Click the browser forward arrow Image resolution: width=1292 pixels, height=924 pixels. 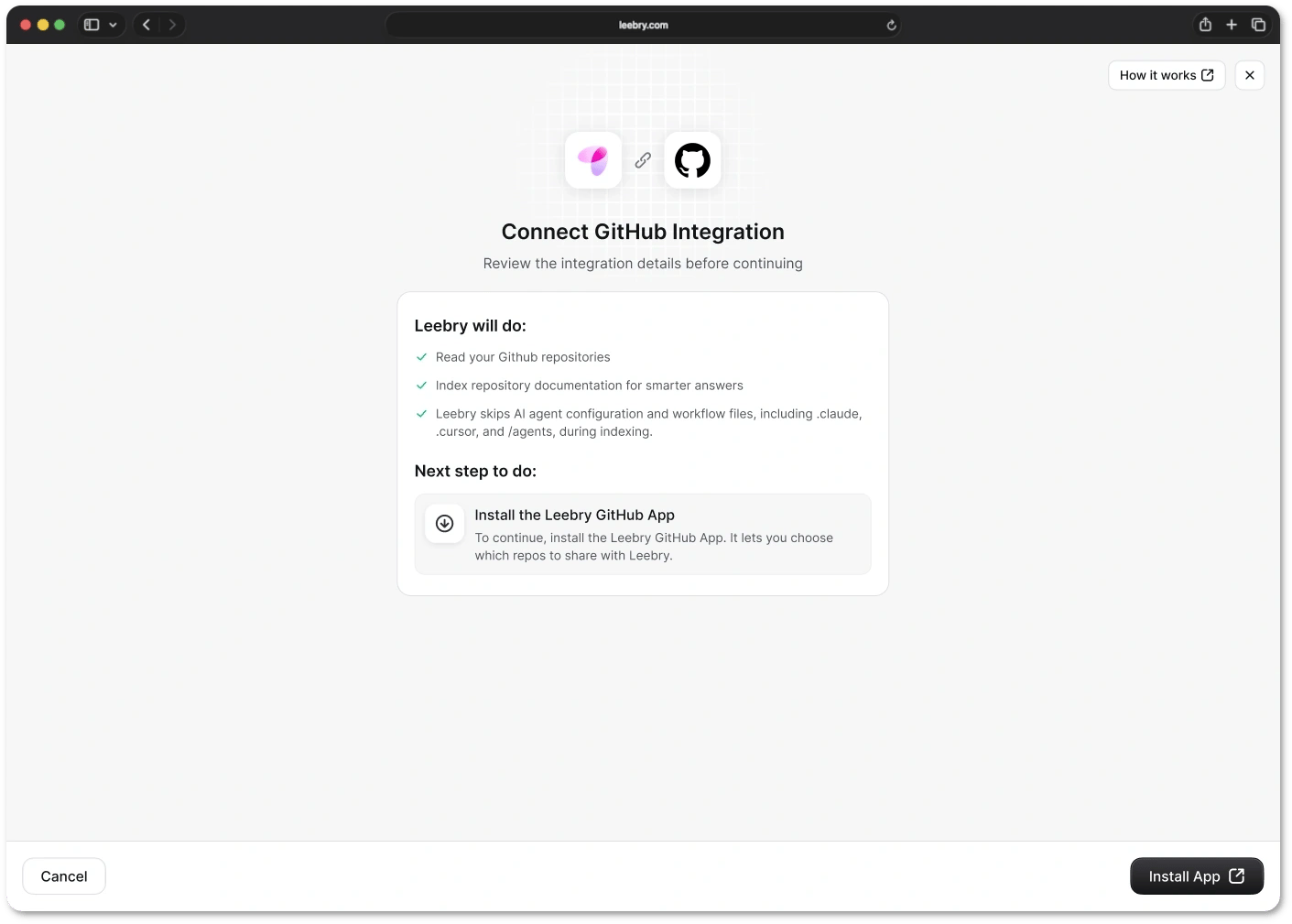click(x=172, y=25)
